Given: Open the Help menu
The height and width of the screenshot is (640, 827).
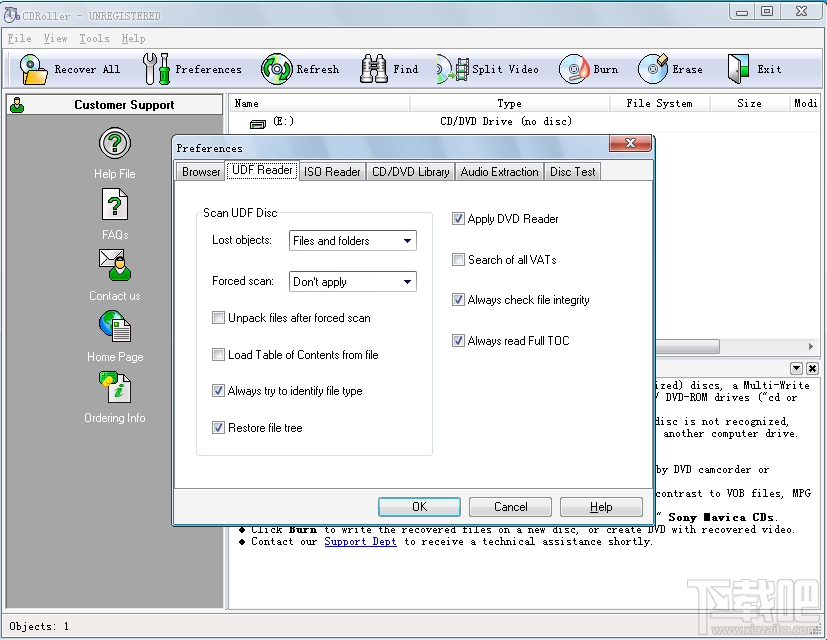Looking at the screenshot, I should click(133, 39).
